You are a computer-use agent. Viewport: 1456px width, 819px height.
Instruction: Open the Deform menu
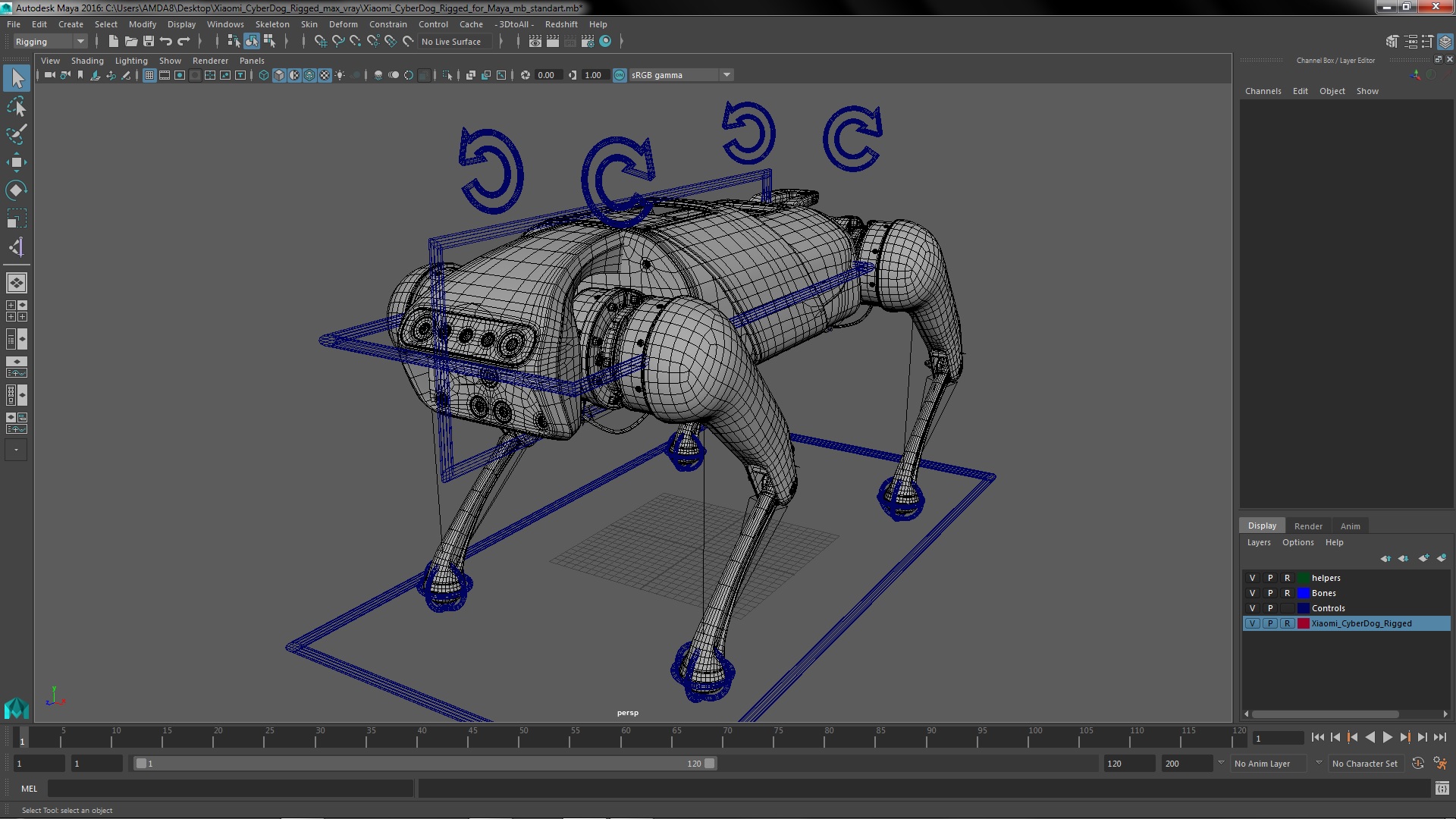click(x=343, y=24)
